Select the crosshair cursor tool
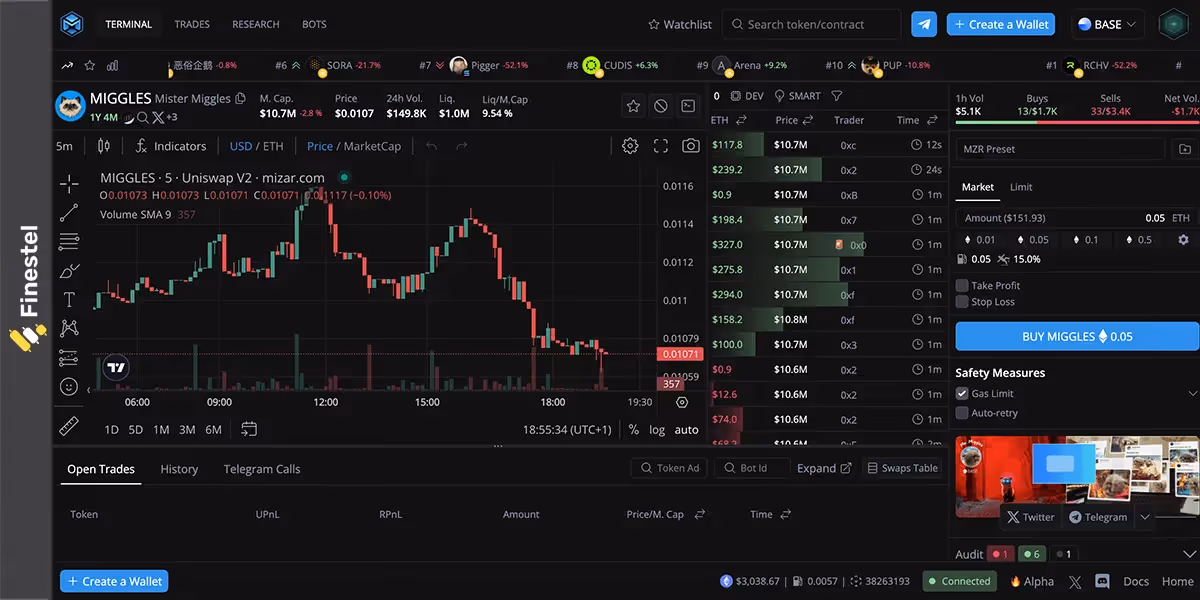1200x600 pixels. point(69,183)
